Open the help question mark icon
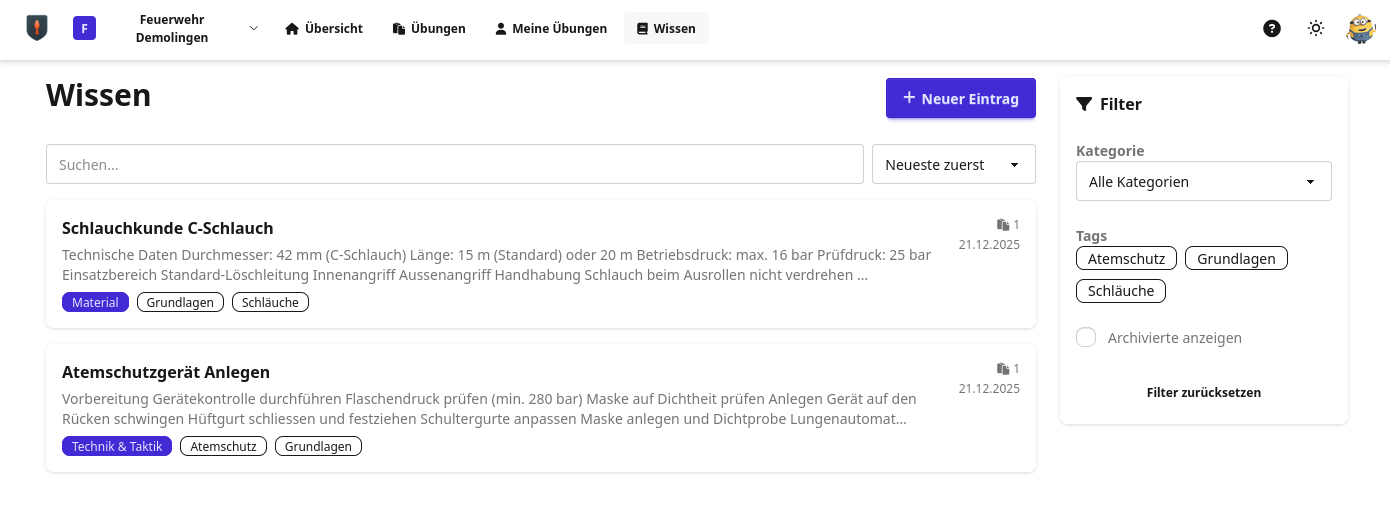1390x506 pixels. [1272, 29]
